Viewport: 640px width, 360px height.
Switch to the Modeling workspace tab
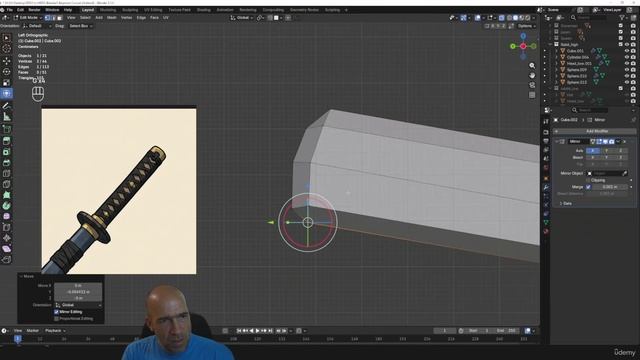point(108,10)
